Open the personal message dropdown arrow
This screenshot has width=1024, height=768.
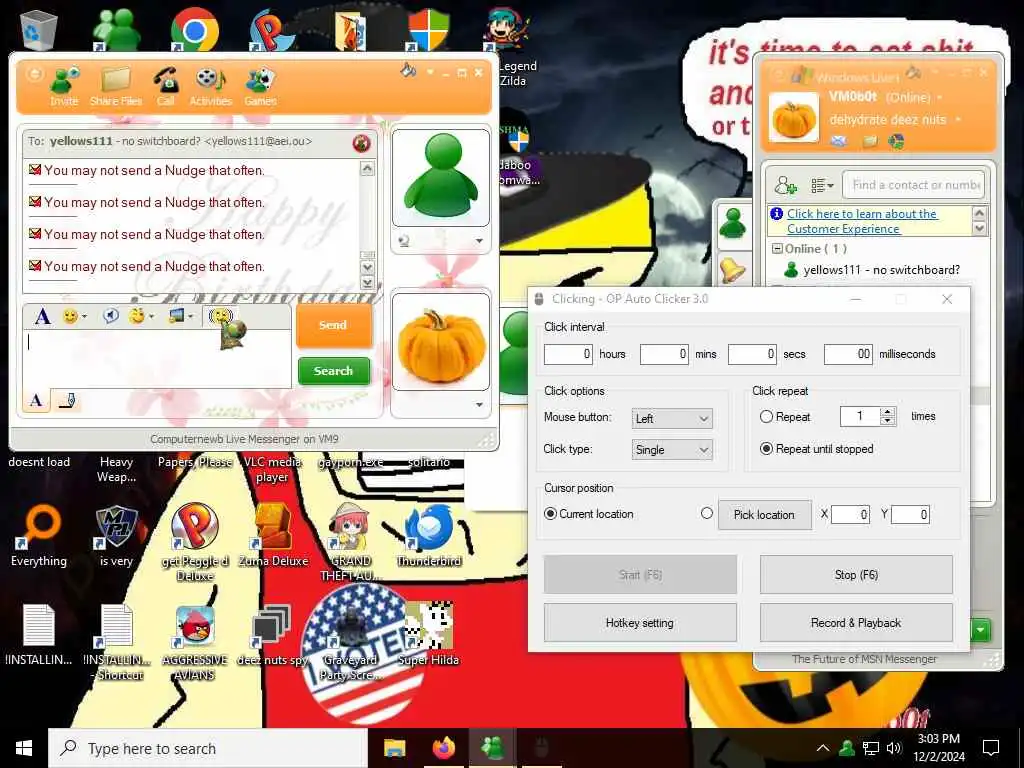958,120
